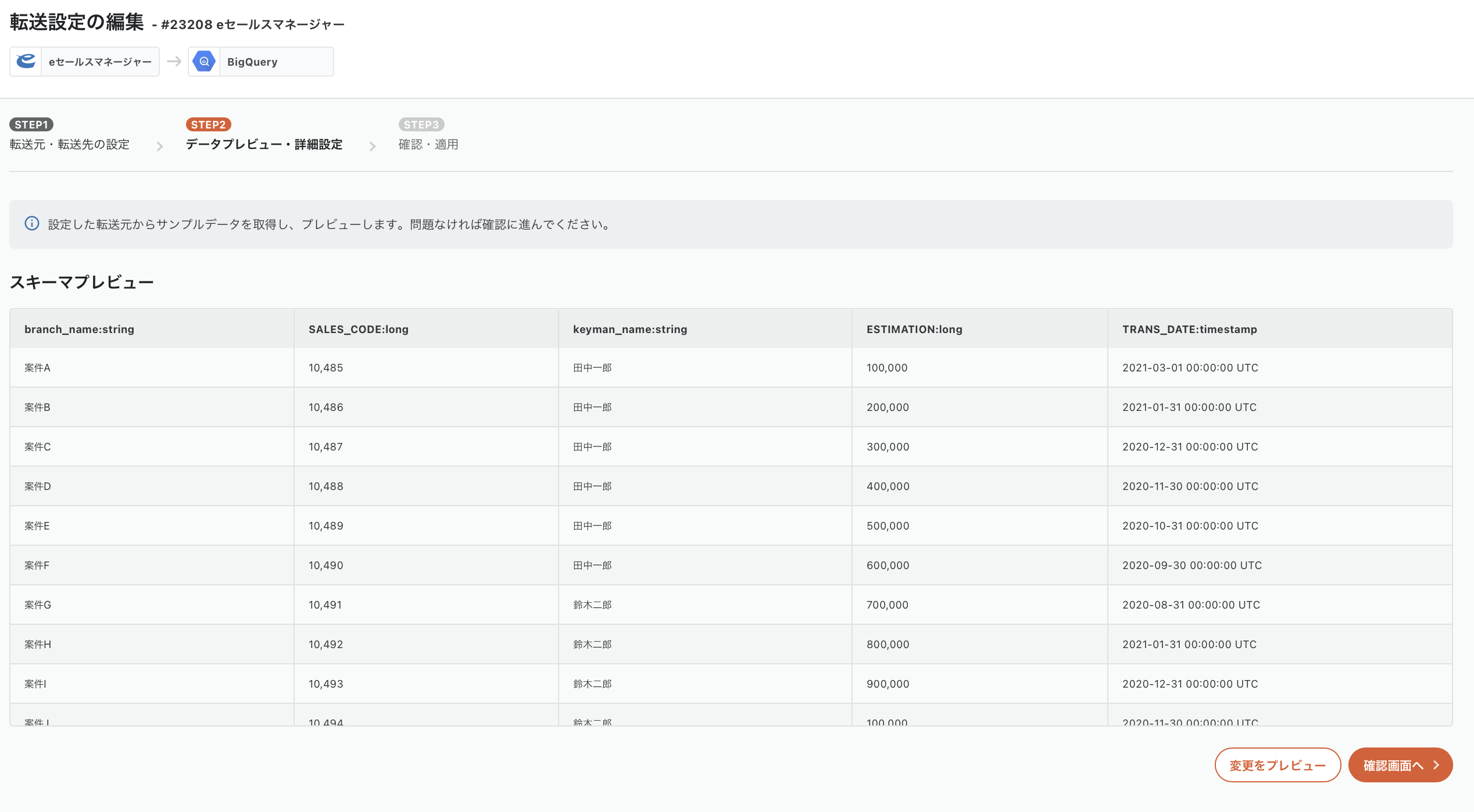The width and height of the screenshot is (1474, 812).
Task: Click sales code 10,488
Action: pos(325,486)
